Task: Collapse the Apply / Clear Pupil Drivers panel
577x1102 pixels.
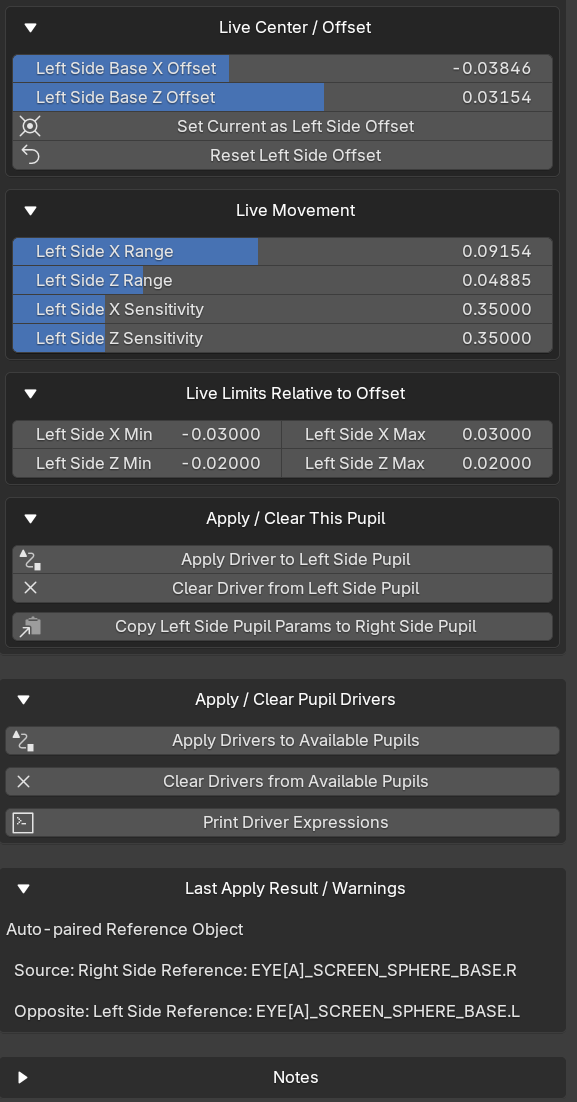Action: click(x=23, y=700)
